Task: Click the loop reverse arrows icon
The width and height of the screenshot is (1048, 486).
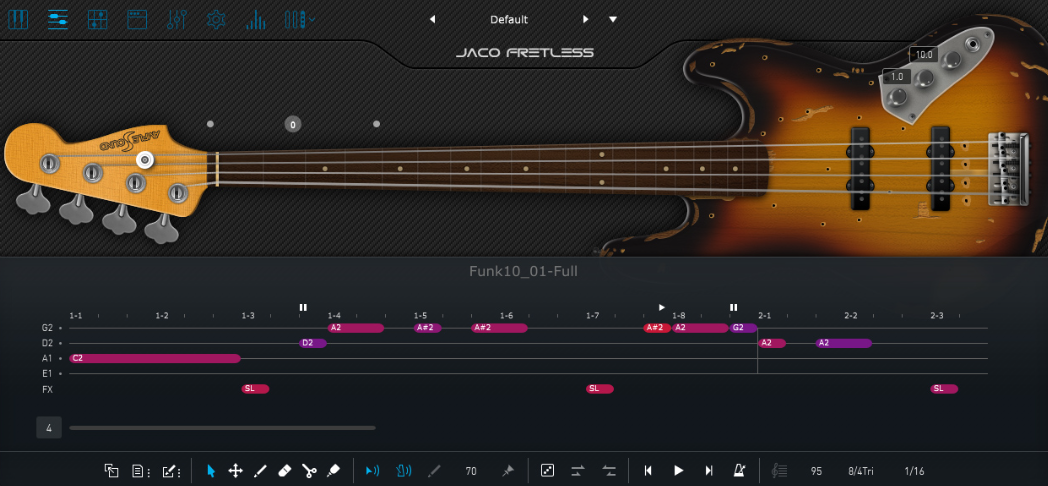Action: (609, 471)
